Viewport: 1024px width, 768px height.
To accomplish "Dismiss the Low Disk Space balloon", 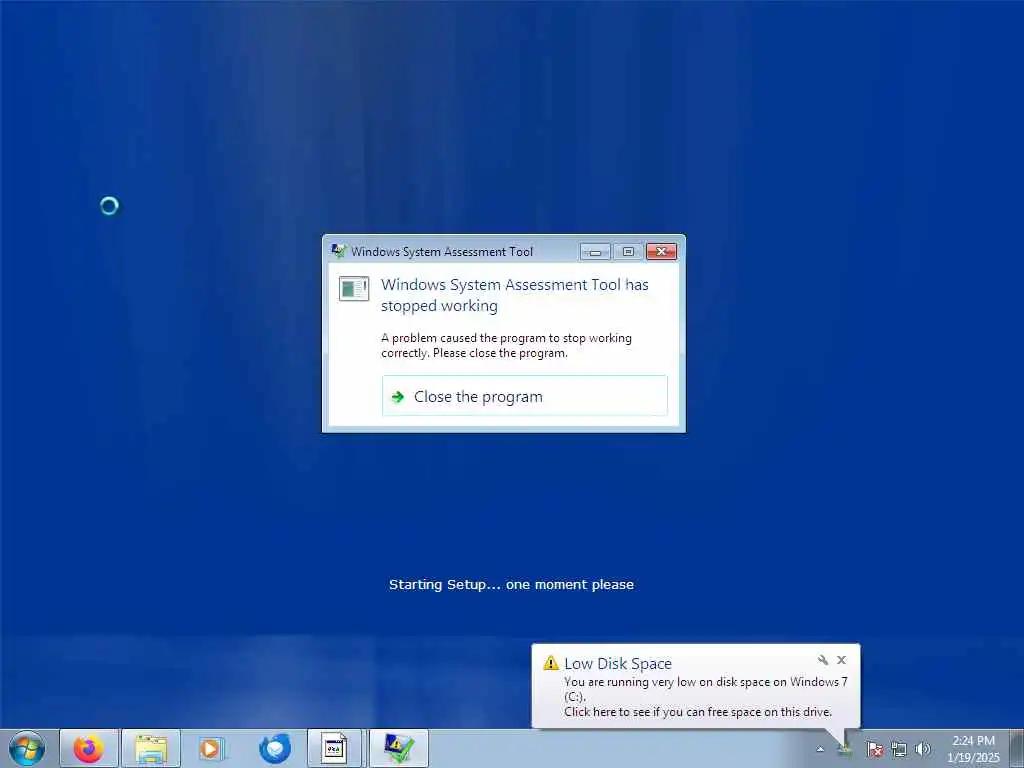I will 842,660.
